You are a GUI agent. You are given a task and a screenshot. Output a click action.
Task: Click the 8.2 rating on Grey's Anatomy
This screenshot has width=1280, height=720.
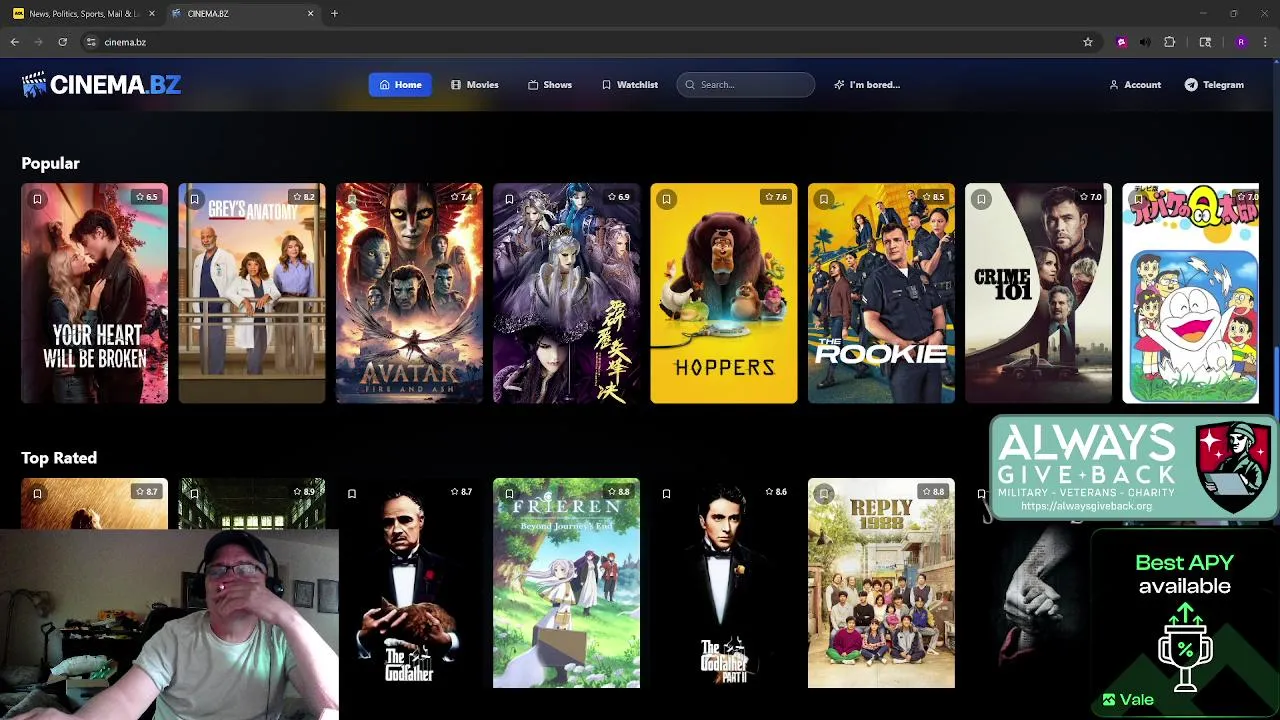coord(303,197)
